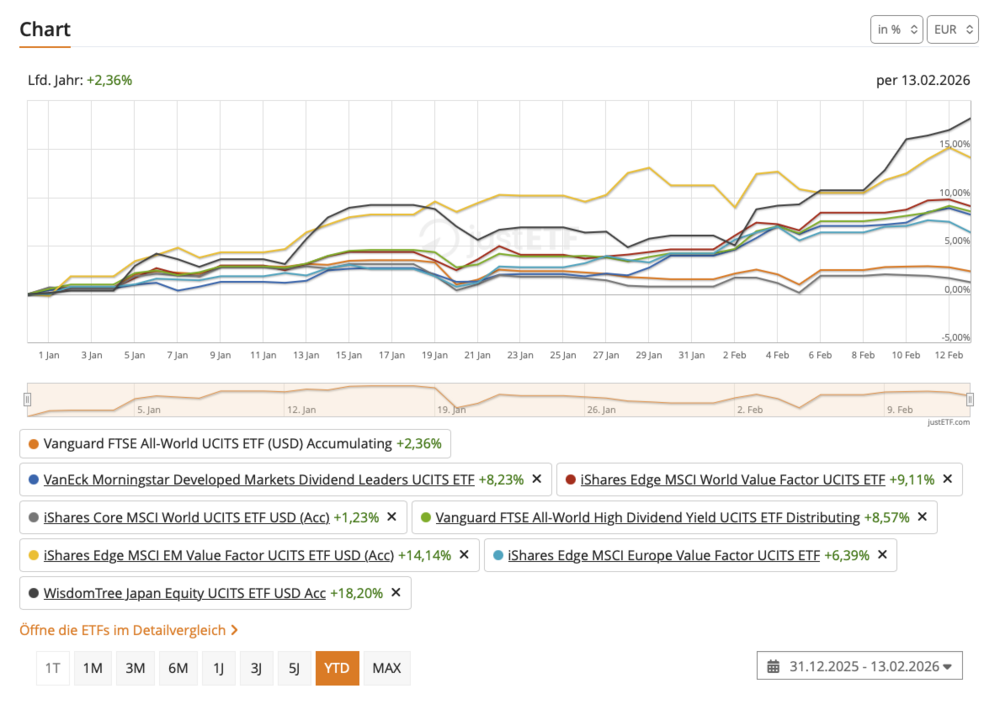The width and height of the screenshot is (1000, 715).
Task: Select the 3M time period
Action: [x=135, y=668]
